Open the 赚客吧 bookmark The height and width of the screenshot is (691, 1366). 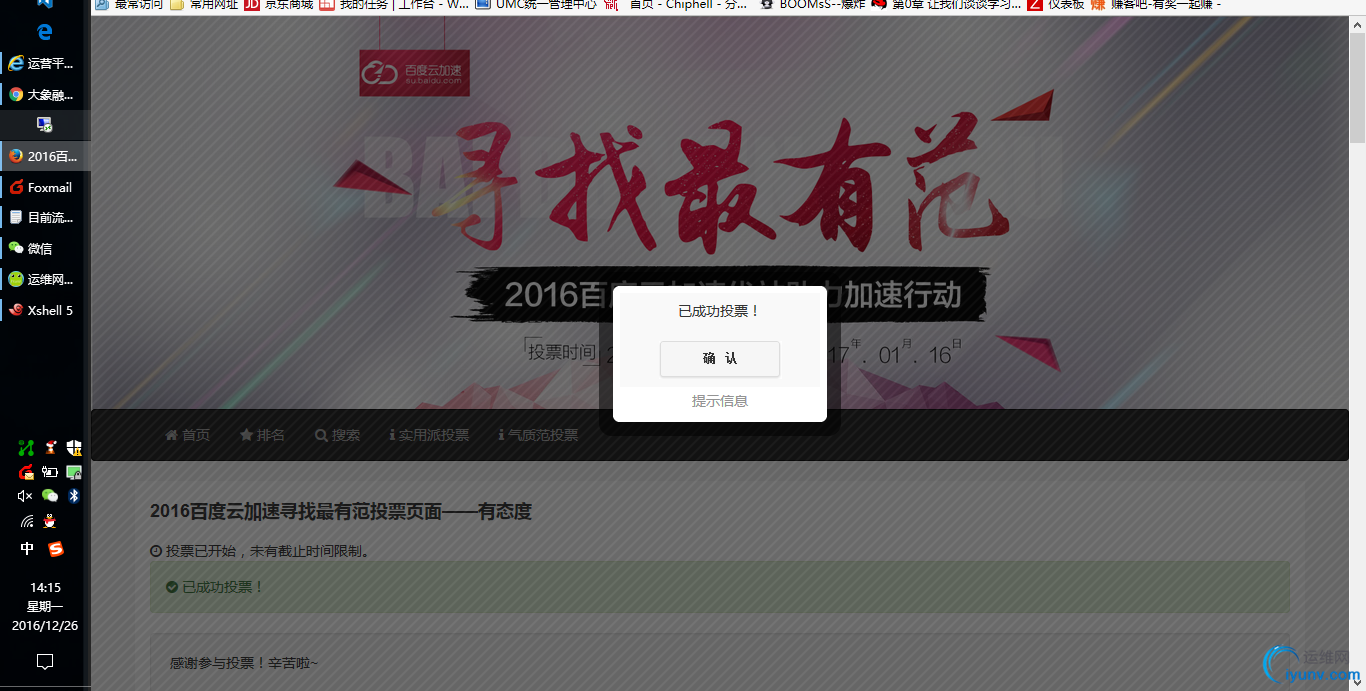(1157, 5)
